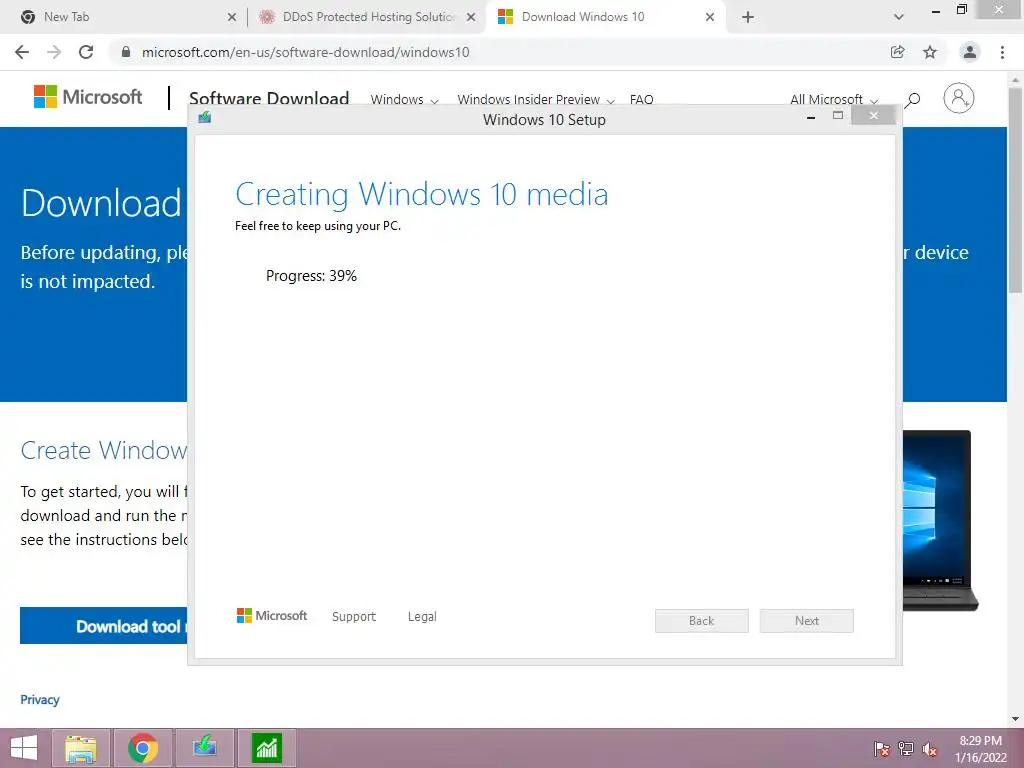
Task: Open the taskbar clock showing 8:29 PM
Action: point(980,749)
